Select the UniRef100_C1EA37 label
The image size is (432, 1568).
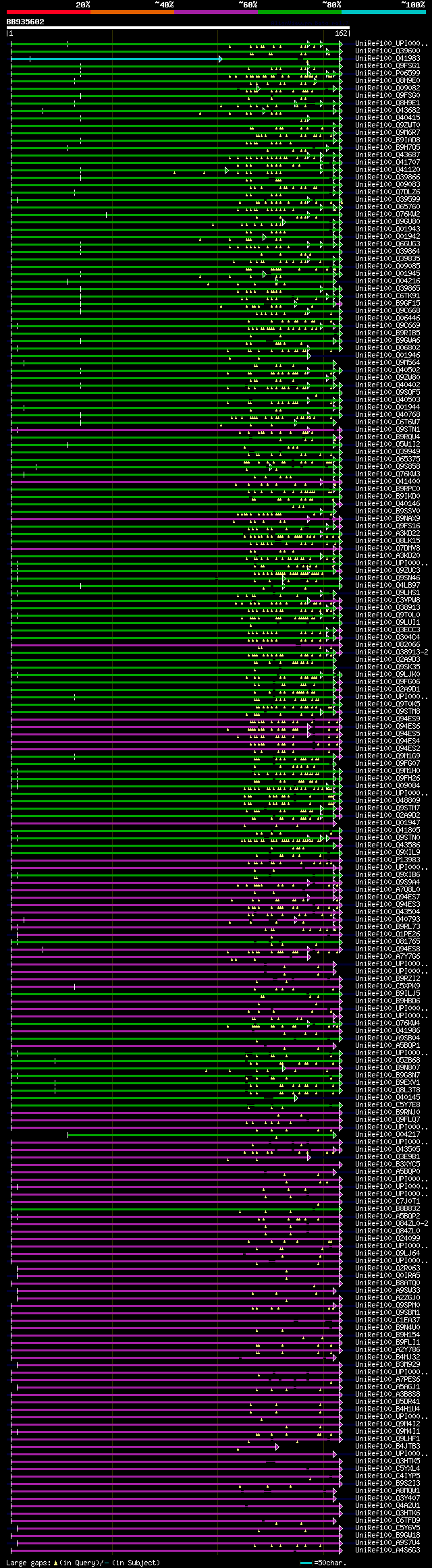[x=387, y=1320]
